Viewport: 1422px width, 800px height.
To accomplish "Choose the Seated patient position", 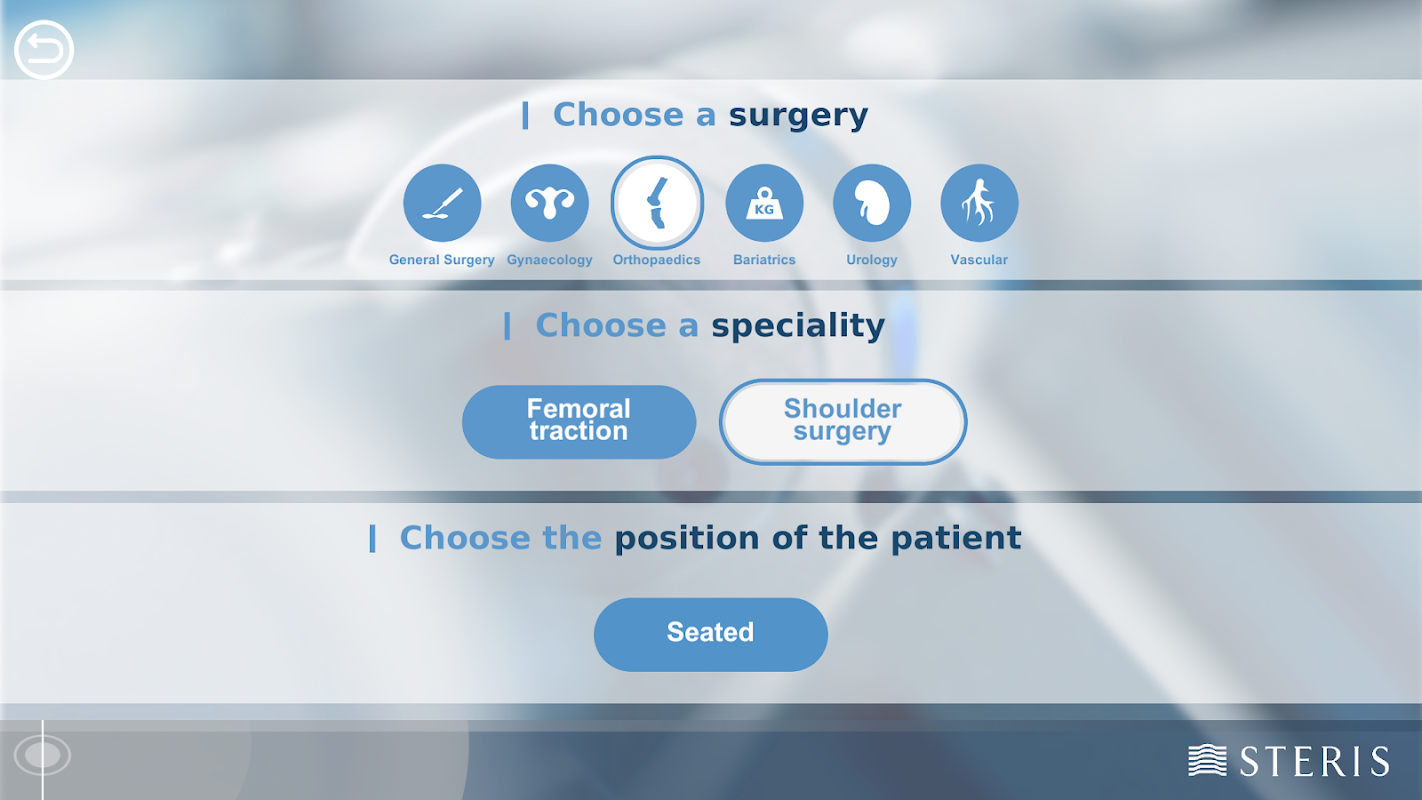I will click(710, 633).
